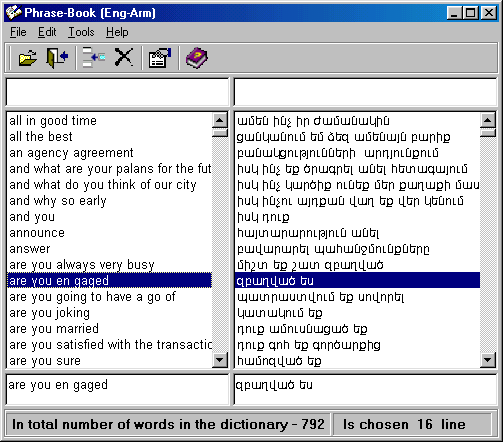Click the top-left English search field
Screen dimensions: 503x442
pos(117,92)
